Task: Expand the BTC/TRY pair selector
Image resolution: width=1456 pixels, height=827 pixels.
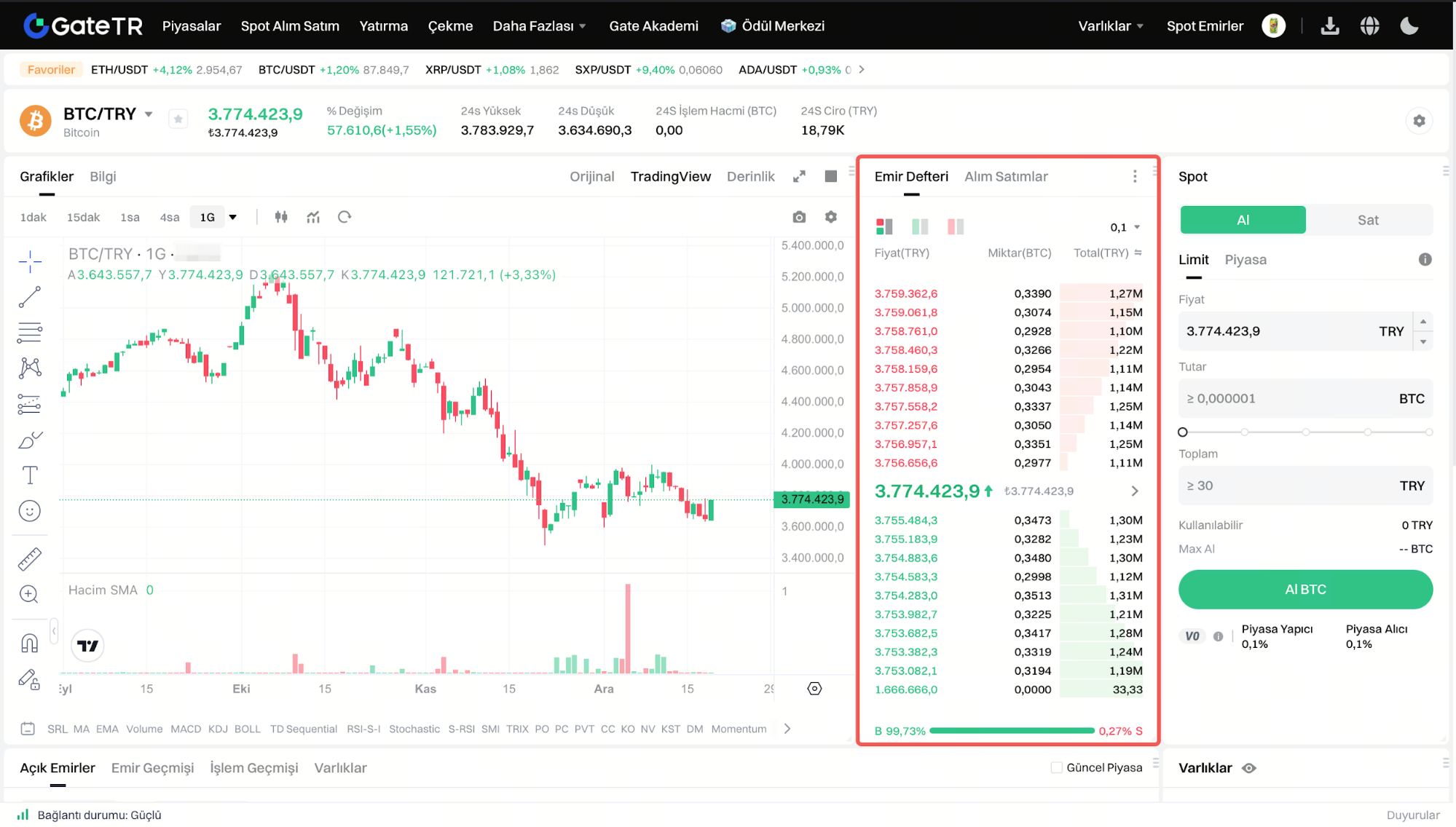Action: point(149,114)
